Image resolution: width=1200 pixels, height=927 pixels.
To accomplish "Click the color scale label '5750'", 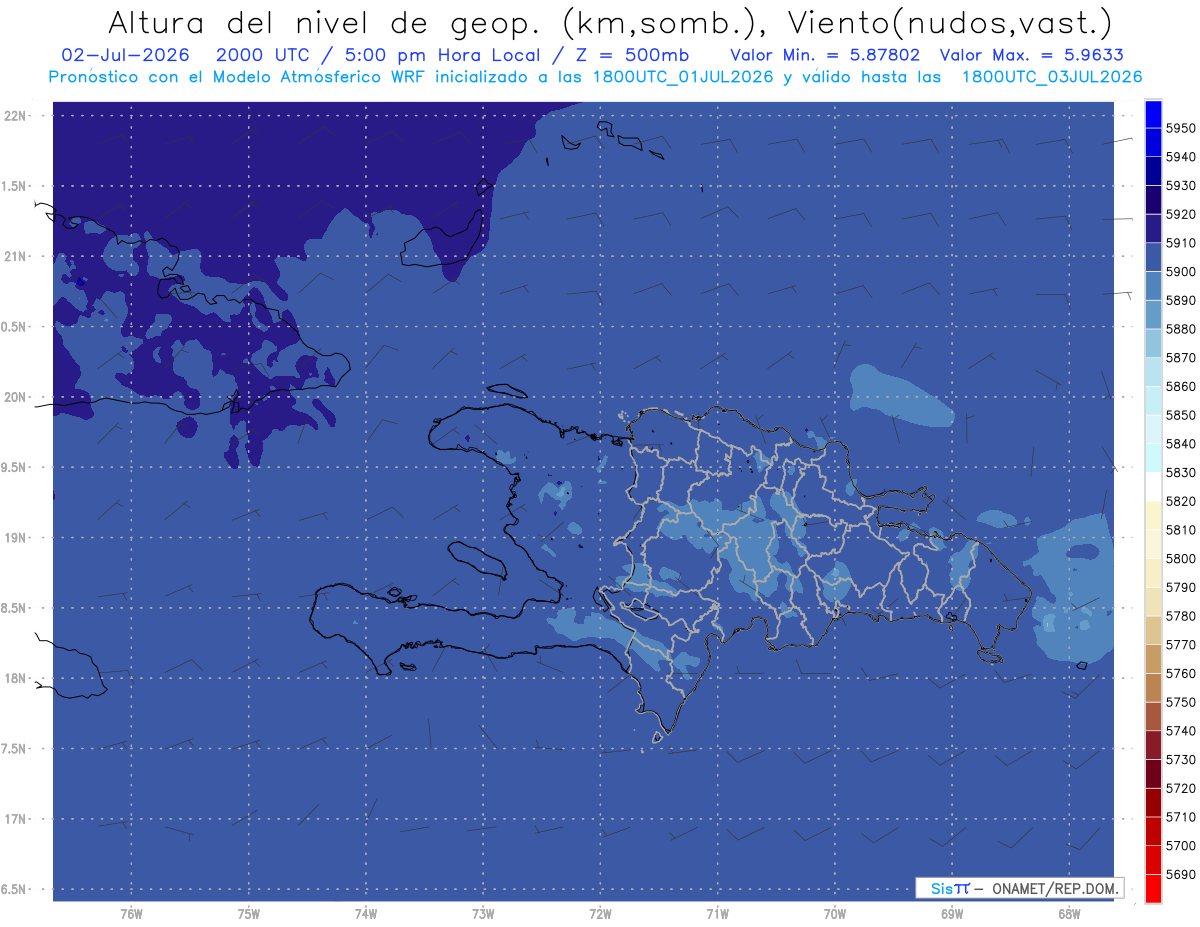I will [x=1180, y=702].
